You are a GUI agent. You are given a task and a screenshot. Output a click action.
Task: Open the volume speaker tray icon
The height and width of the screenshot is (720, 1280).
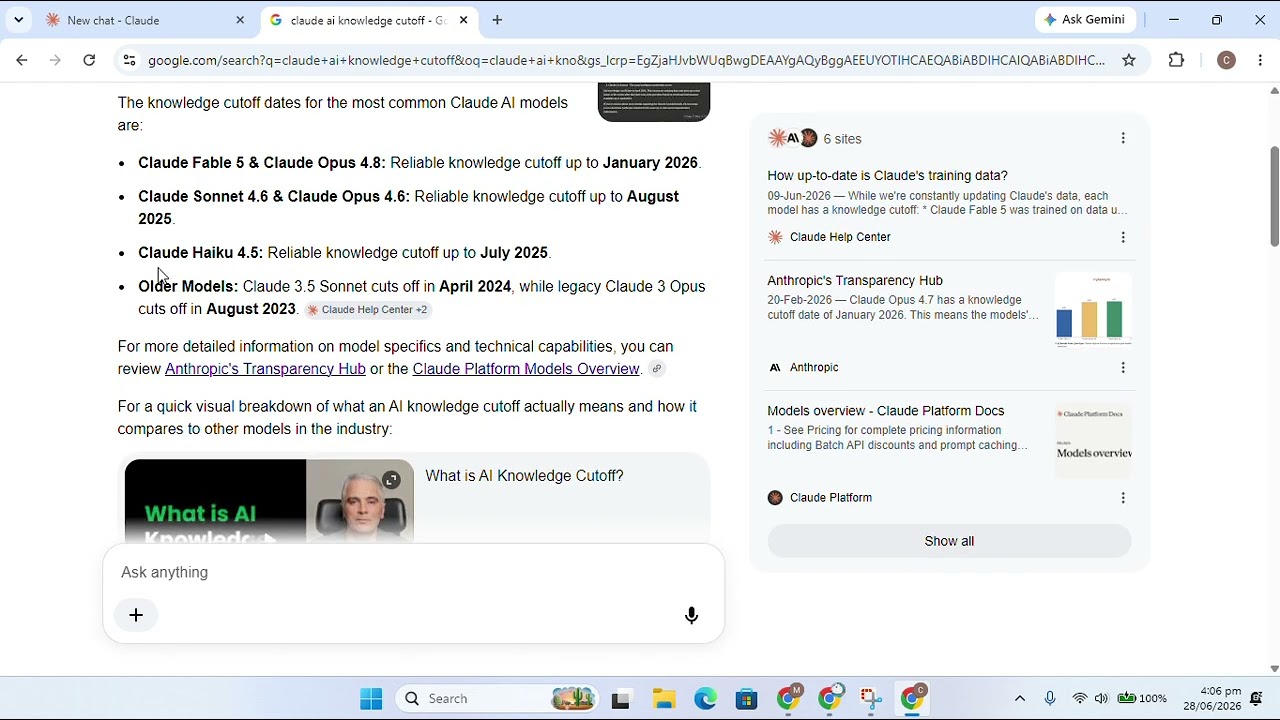[x=1101, y=699]
